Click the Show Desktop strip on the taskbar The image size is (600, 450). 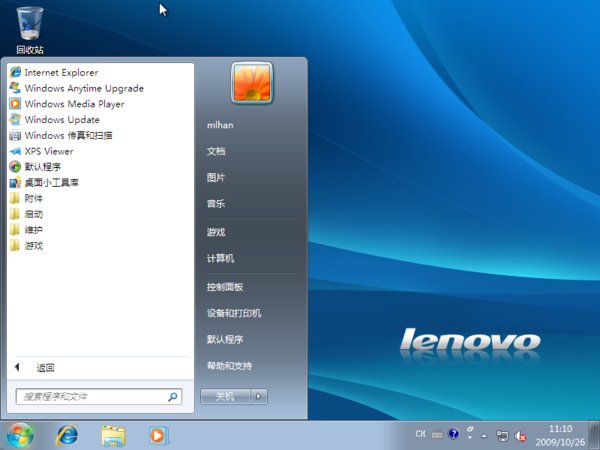[x=595, y=435]
